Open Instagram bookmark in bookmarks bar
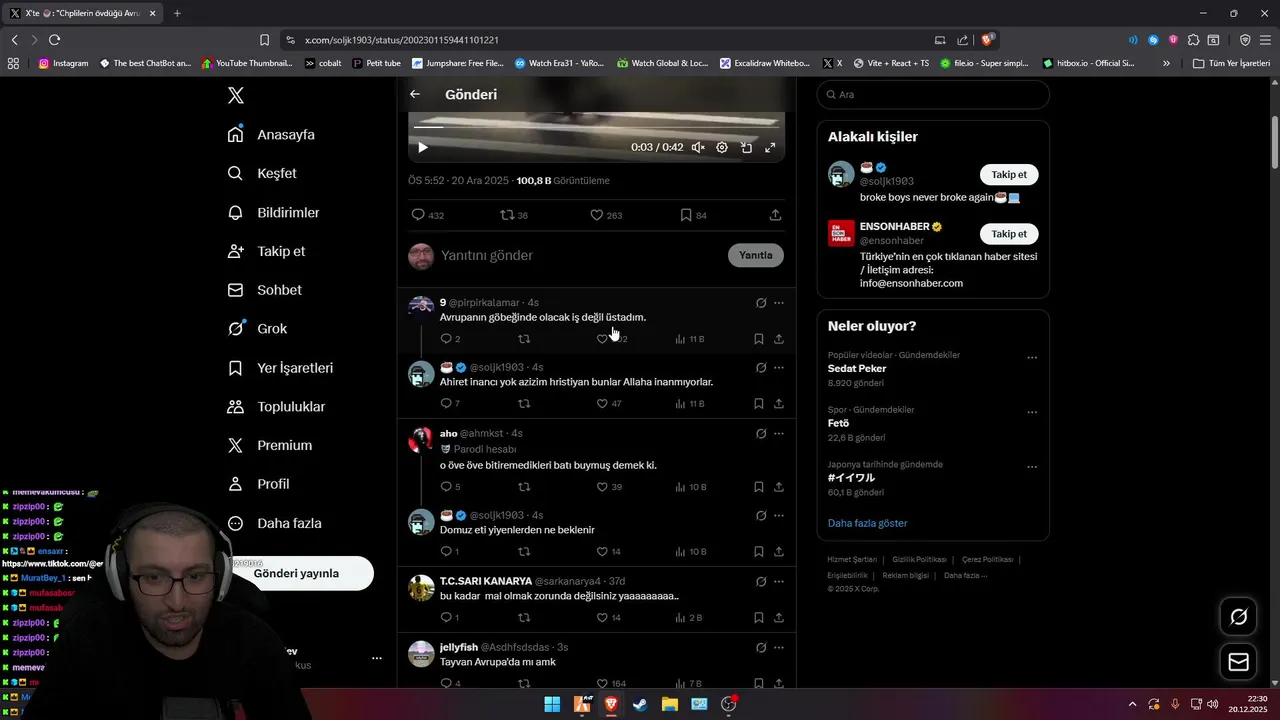1280x720 pixels. [x=63, y=63]
